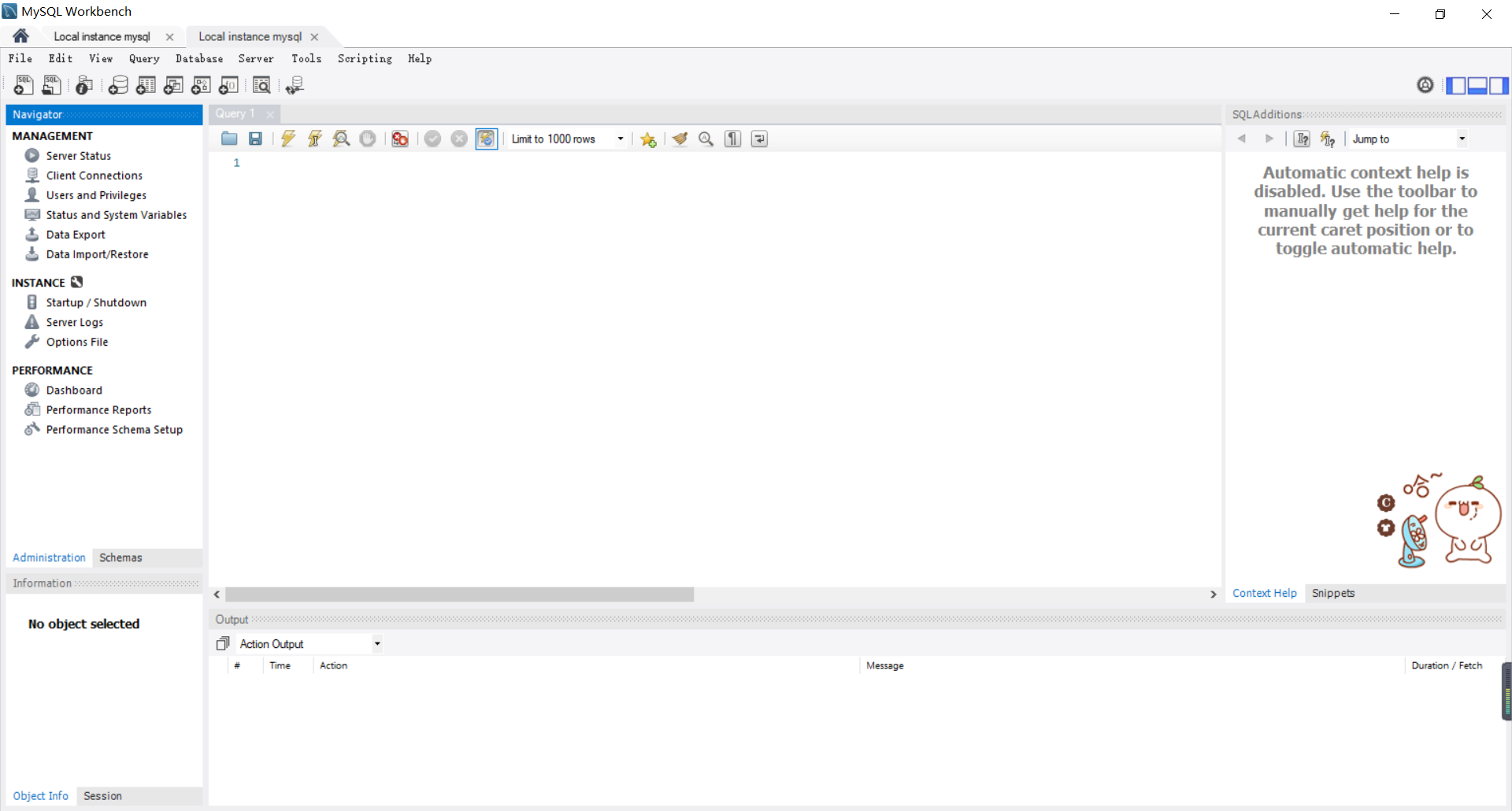Select the Query 1 editor tab
Image resolution: width=1512 pixels, height=811 pixels.
coord(235,113)
